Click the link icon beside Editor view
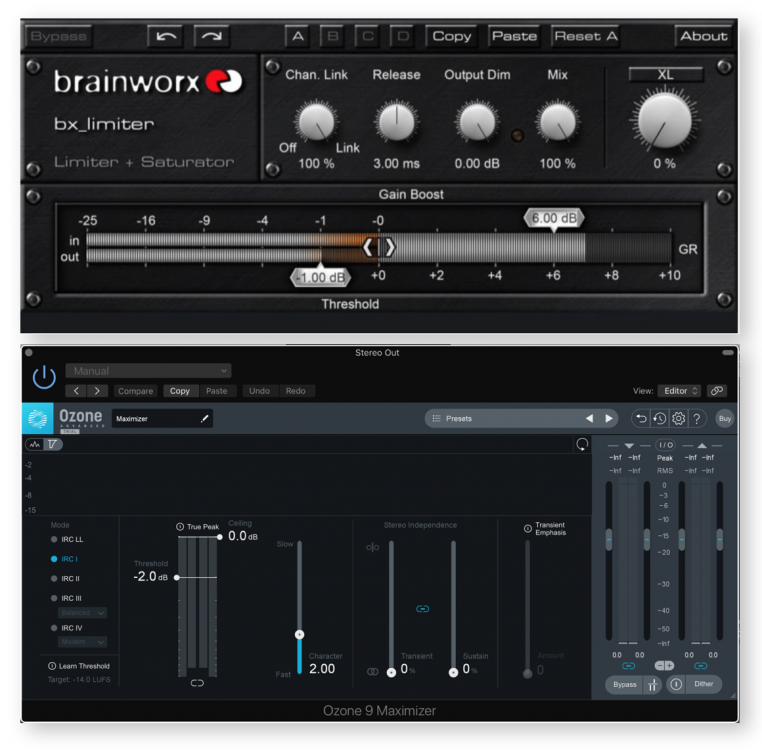 click(716, 391)
